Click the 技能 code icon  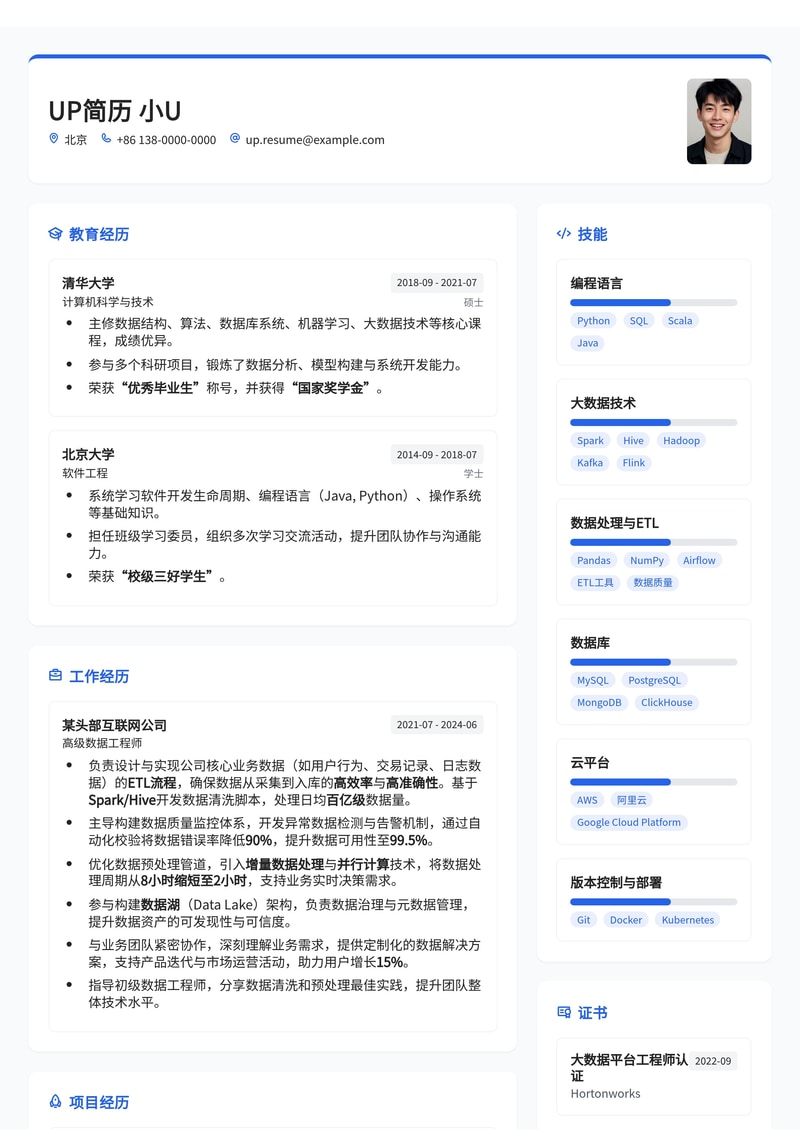tap(563, 234)
